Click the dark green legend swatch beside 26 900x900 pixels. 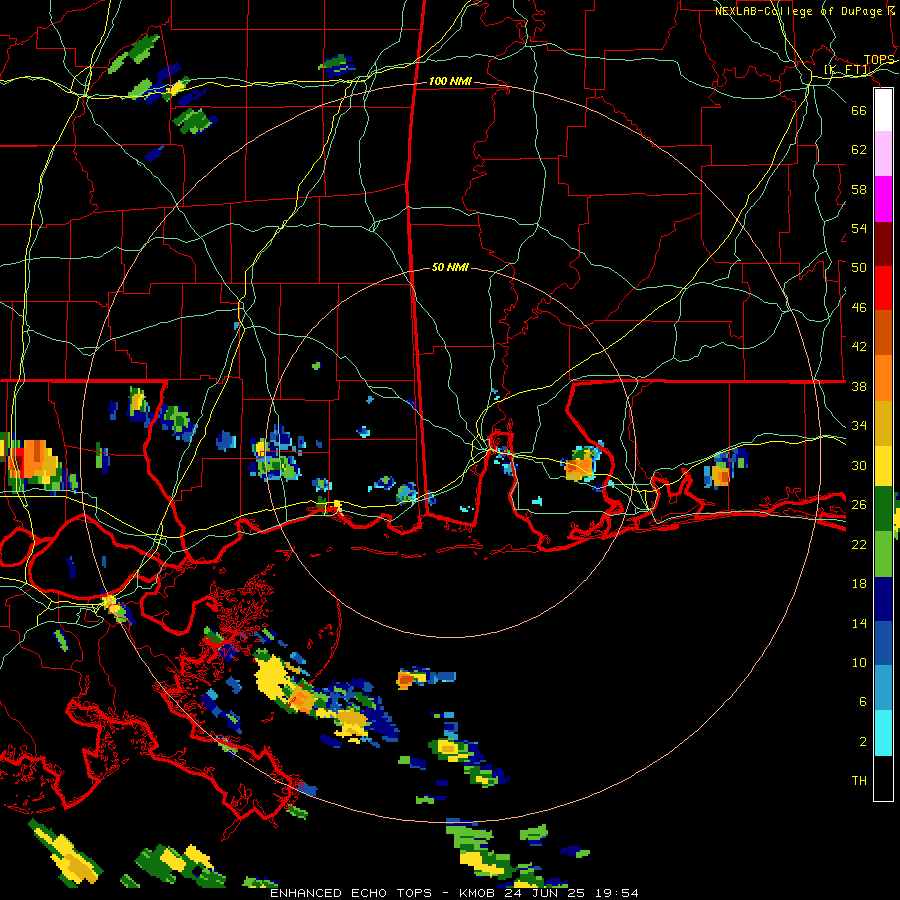point(883,508)
